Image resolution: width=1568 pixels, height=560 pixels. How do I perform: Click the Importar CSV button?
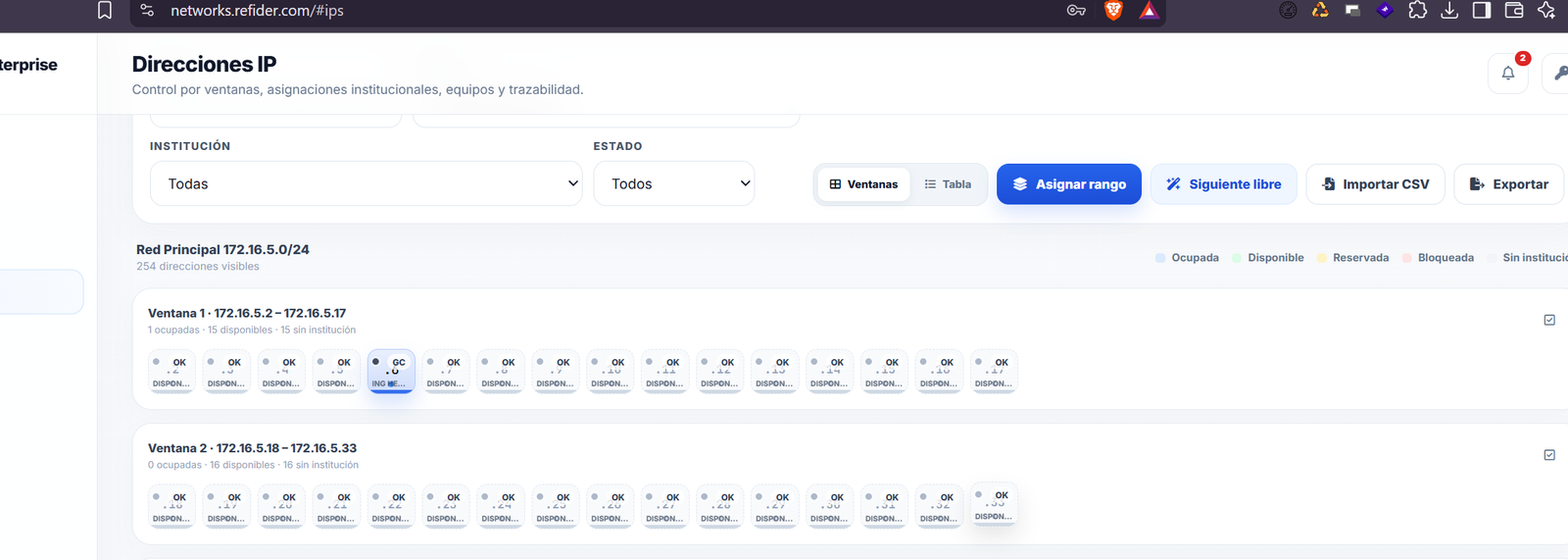coord(1376,184)
